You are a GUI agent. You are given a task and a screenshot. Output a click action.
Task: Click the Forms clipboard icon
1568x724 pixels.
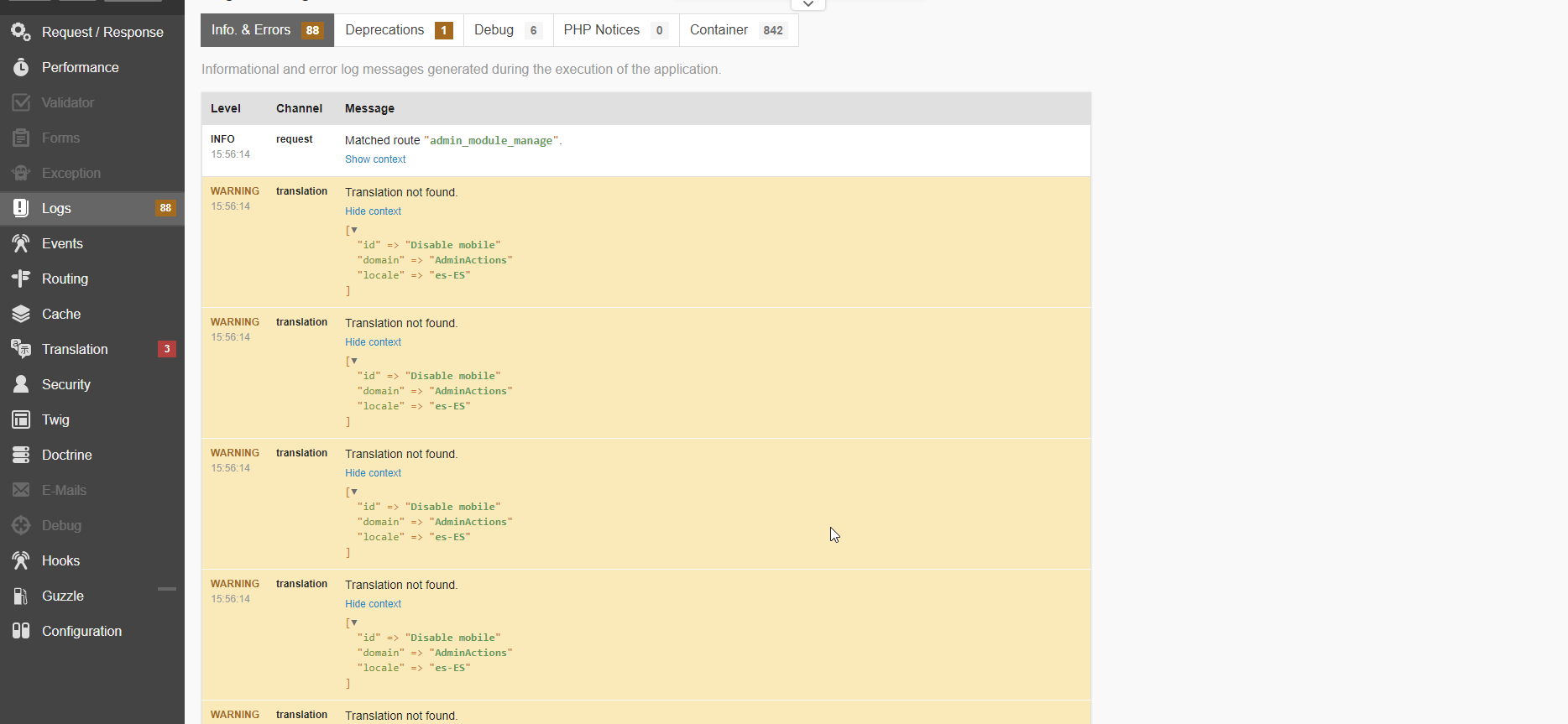pos(21,138)
